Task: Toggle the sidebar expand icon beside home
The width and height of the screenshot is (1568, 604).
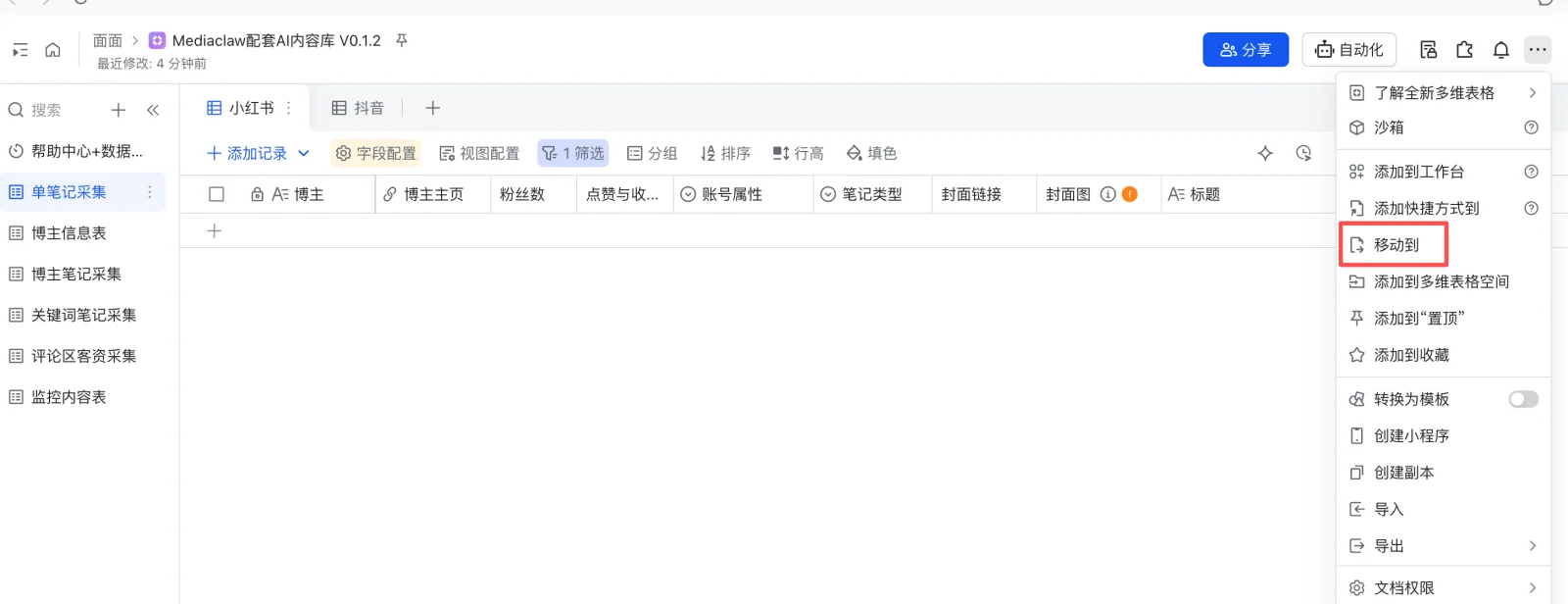Action: pyautogui.click(x=20, y=50)
